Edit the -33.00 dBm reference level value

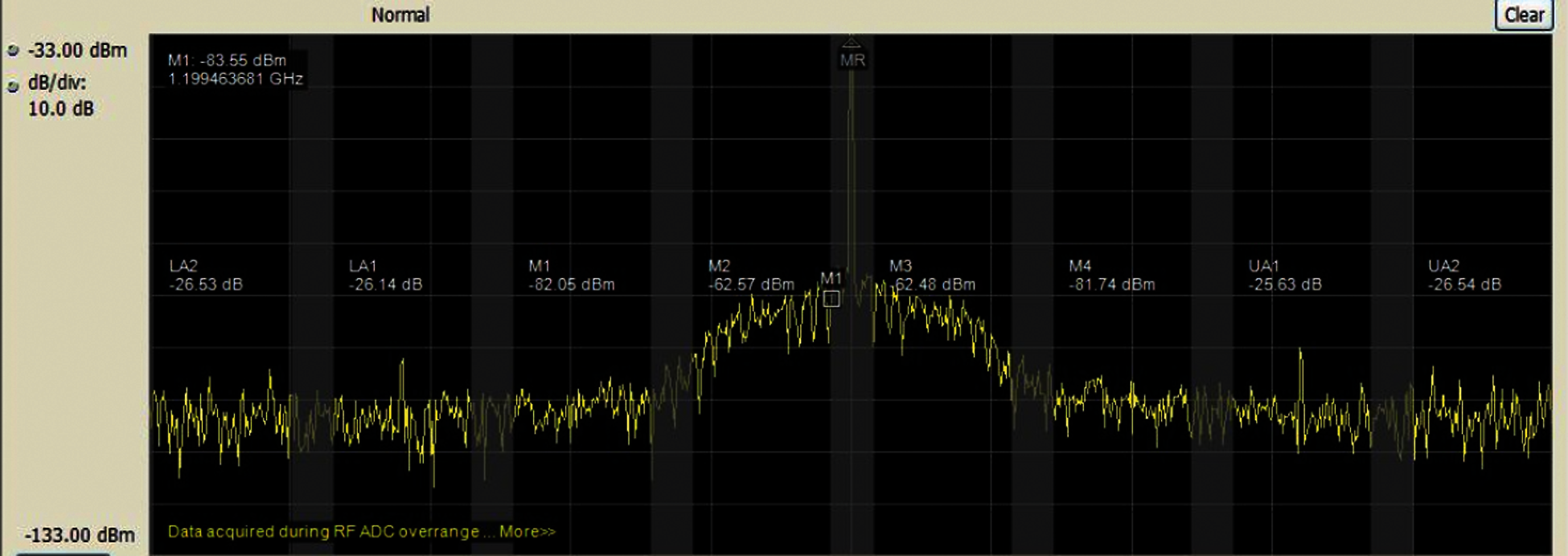[x=77, y=51]
